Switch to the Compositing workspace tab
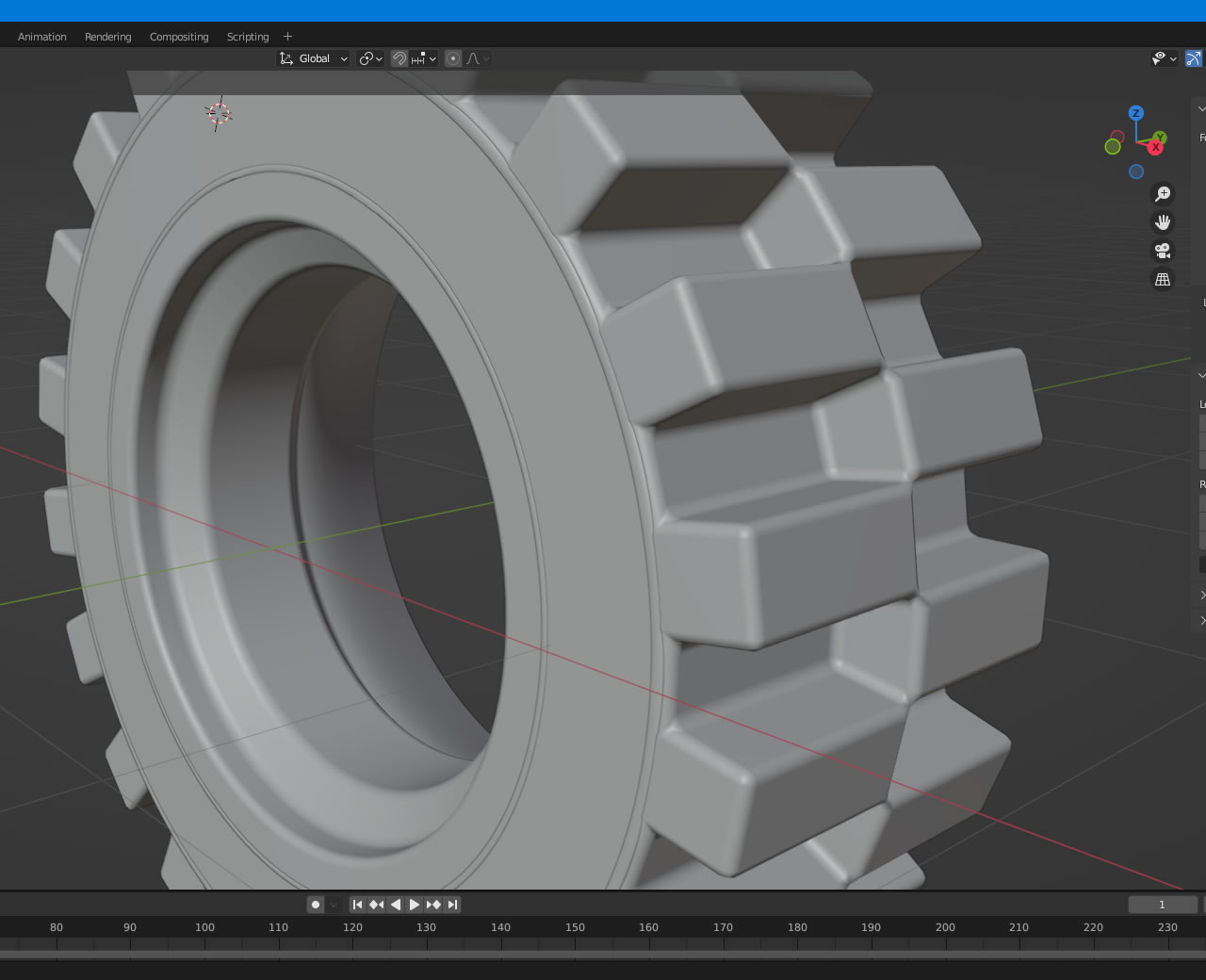Viewport: 1206px width, 980px height. coord(179,37)
